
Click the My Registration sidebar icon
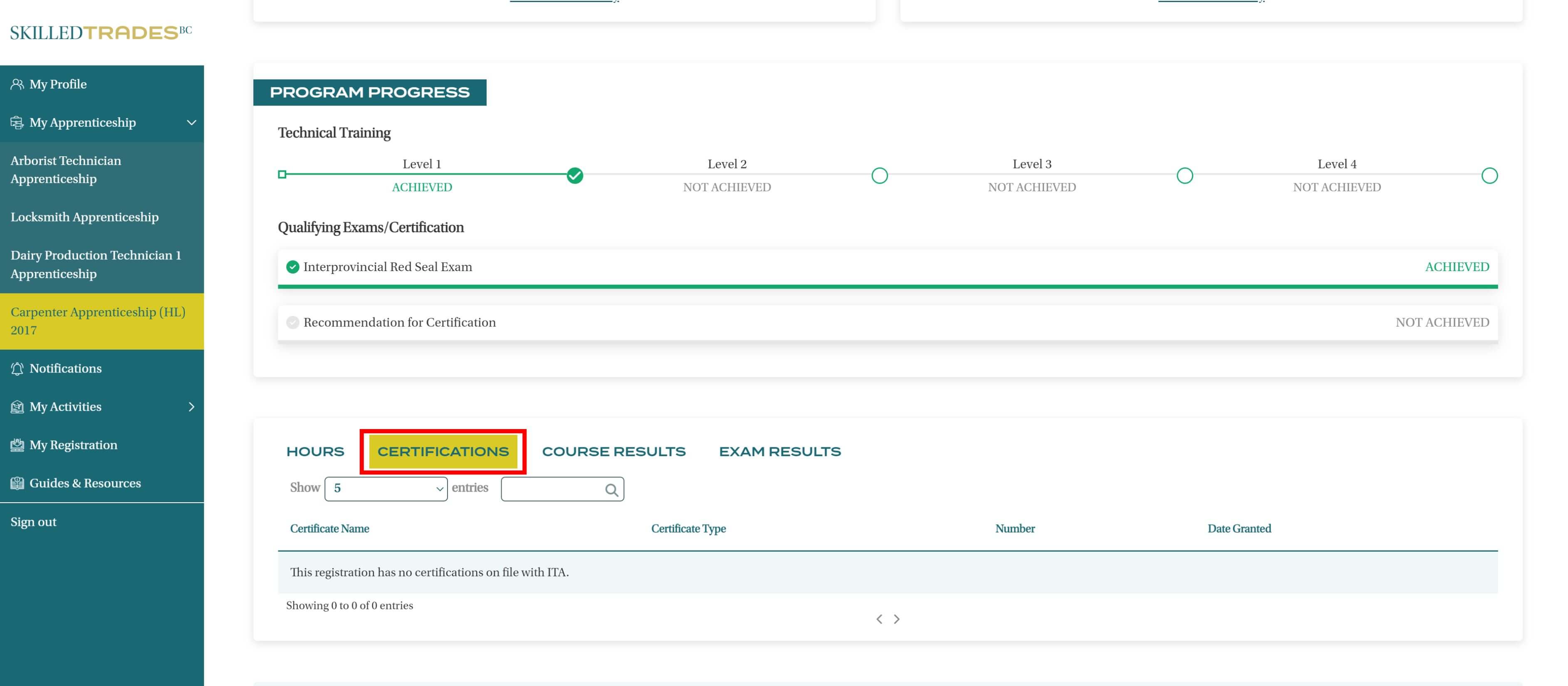[x=17, y=445]
